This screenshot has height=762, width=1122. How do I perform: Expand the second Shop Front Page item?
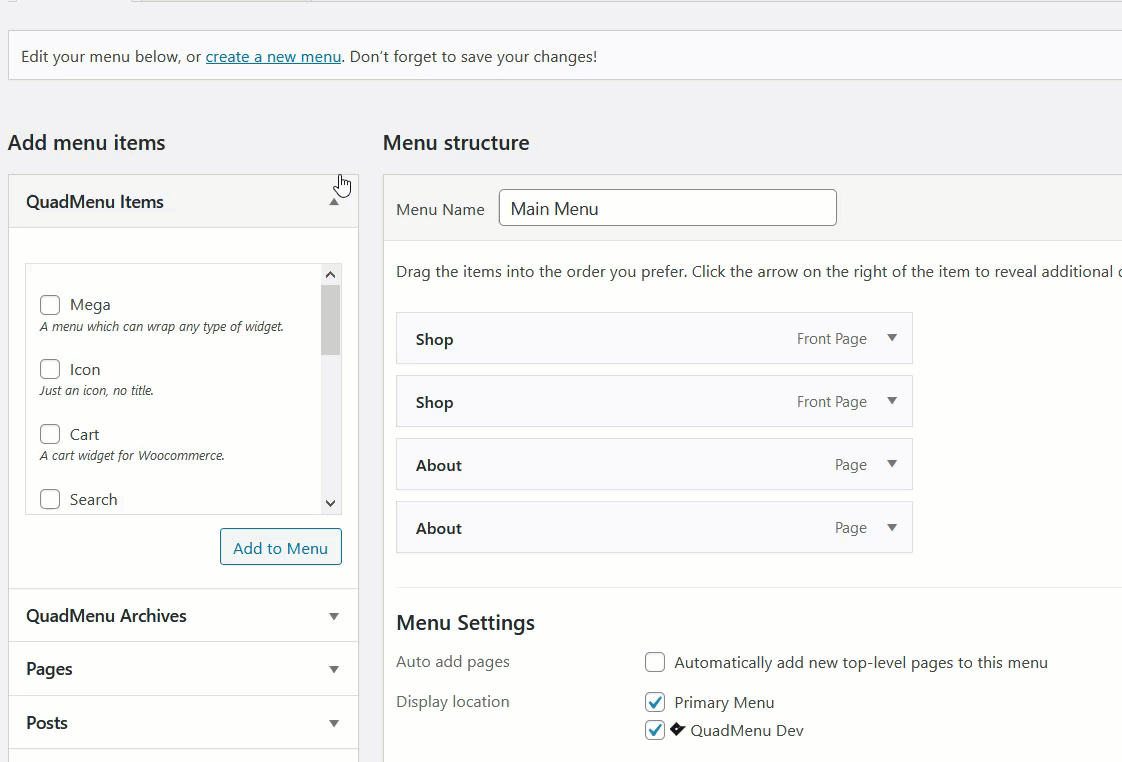[x=892, y=401]
